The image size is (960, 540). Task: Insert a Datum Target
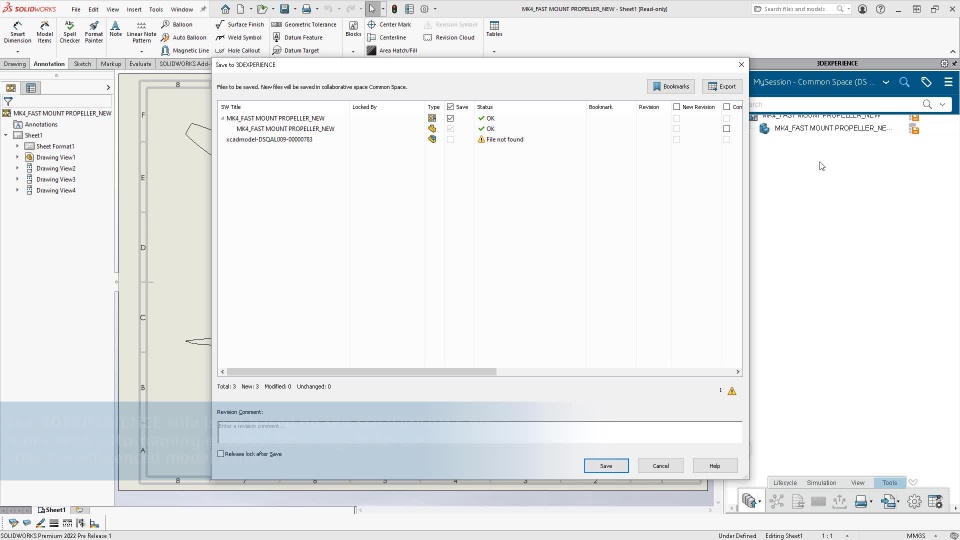(296, 50)
